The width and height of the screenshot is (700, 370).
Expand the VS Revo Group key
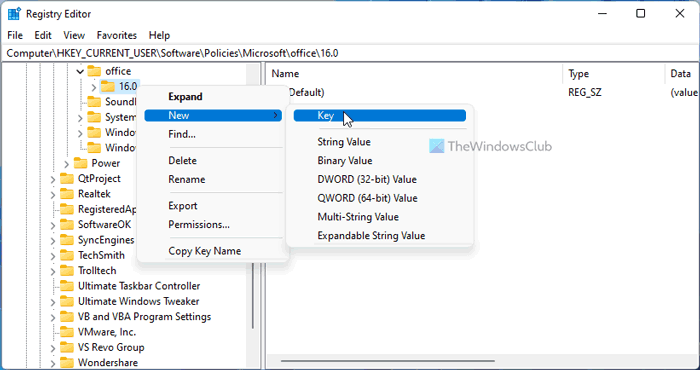click(x=53, y=348)
